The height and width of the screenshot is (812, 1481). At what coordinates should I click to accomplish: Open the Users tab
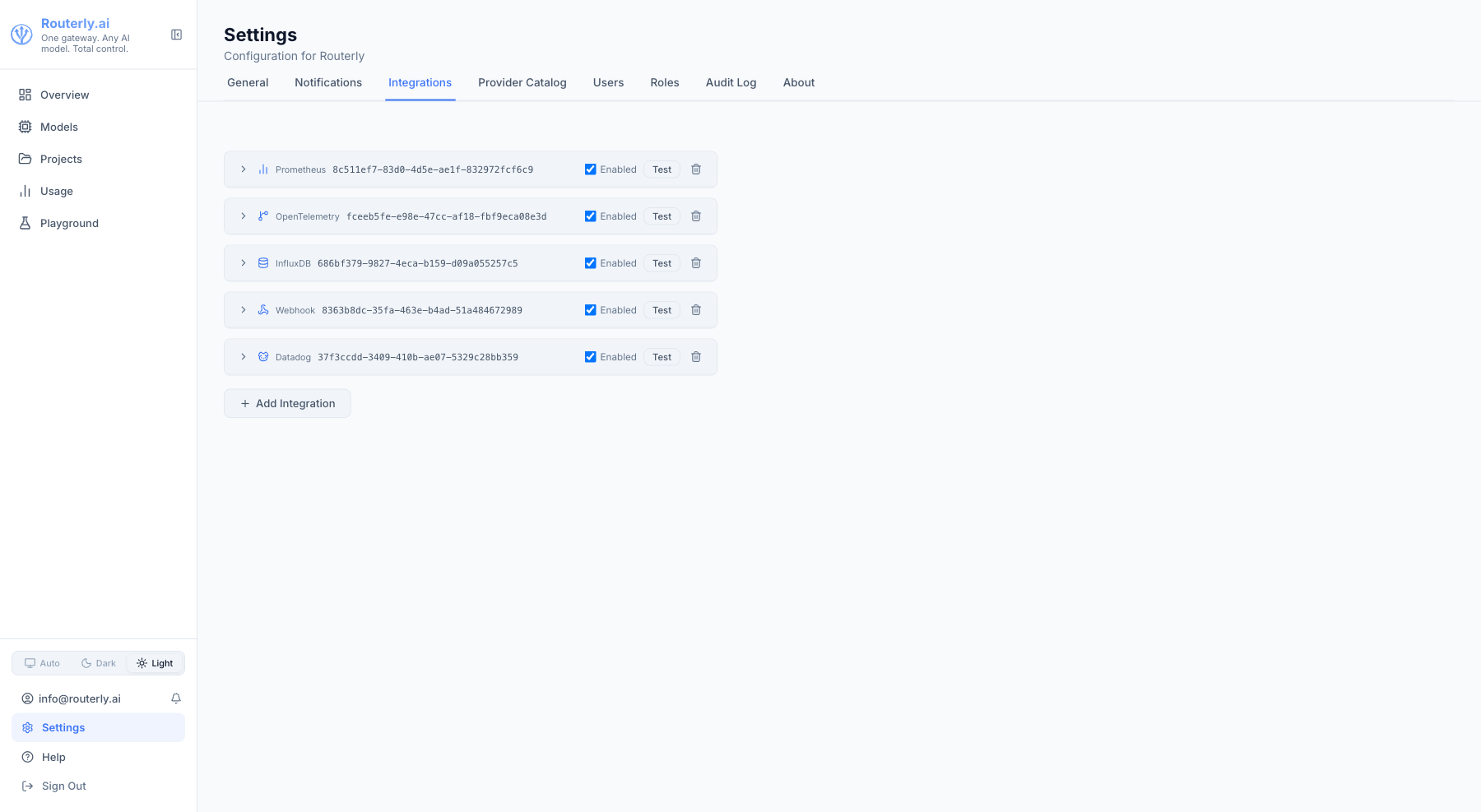click(x=608, y=82)
